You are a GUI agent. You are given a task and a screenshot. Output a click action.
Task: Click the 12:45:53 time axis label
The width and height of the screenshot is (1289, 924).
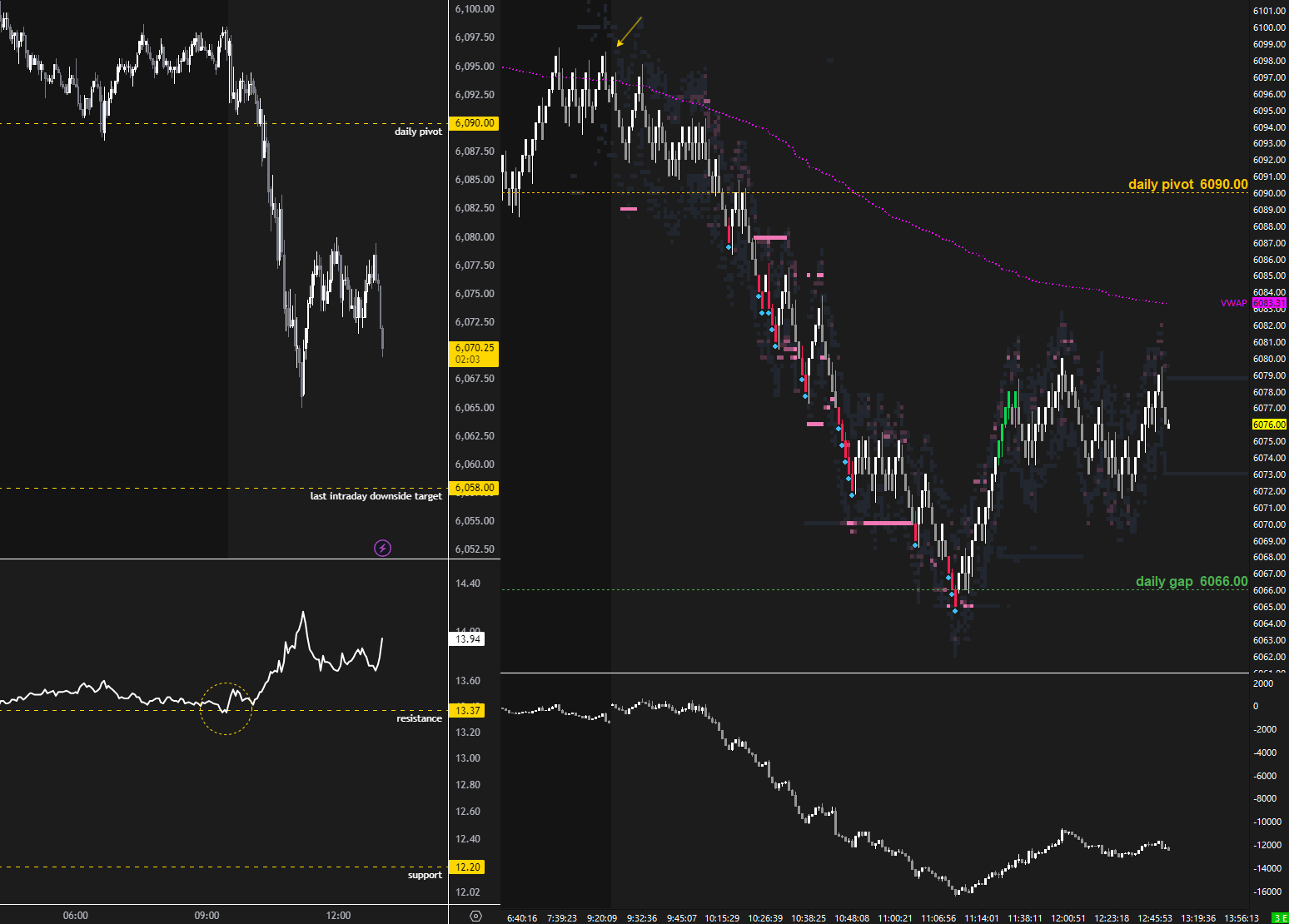coord(1155,918)
